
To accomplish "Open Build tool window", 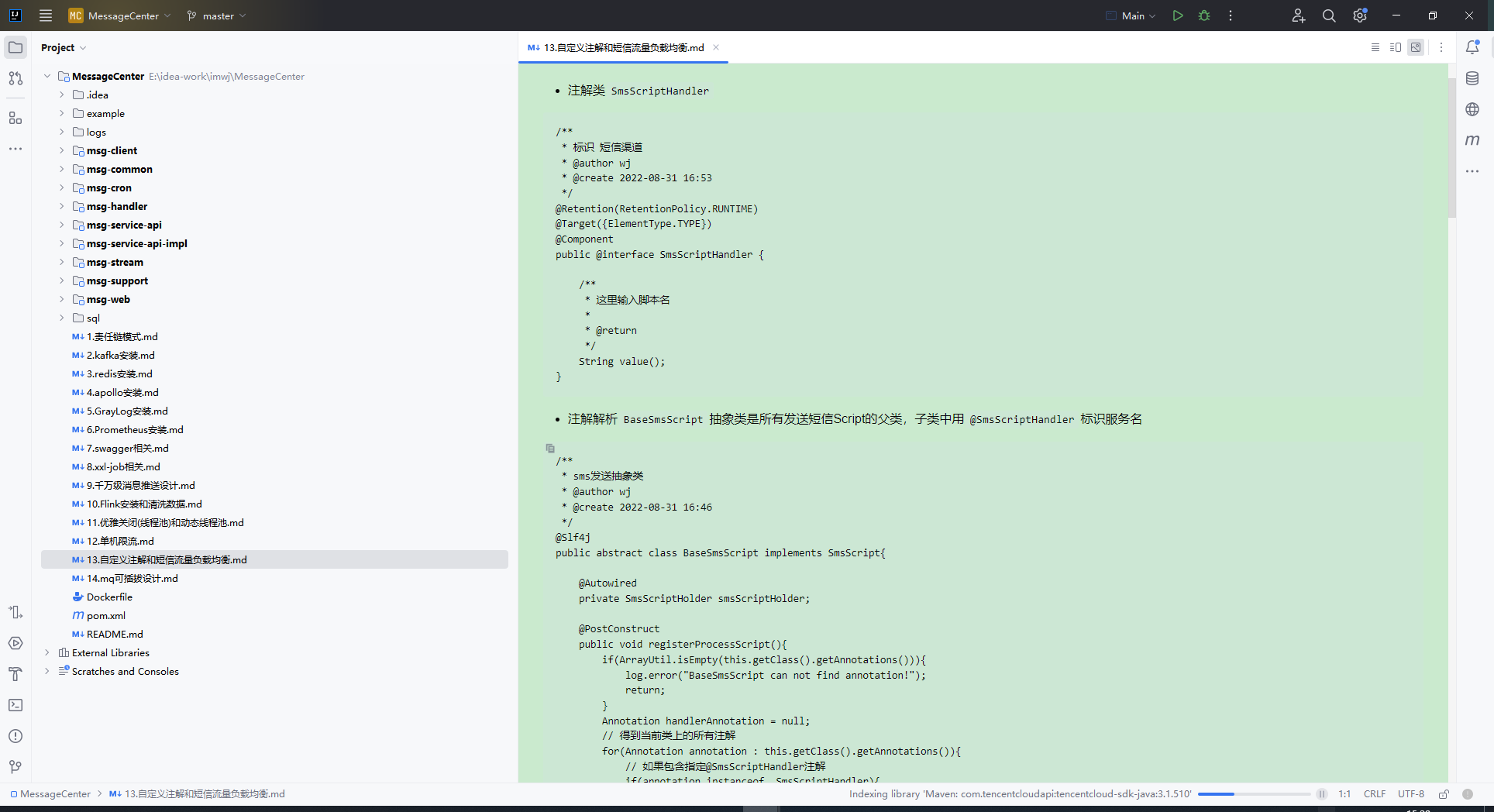I will [15, 674].
